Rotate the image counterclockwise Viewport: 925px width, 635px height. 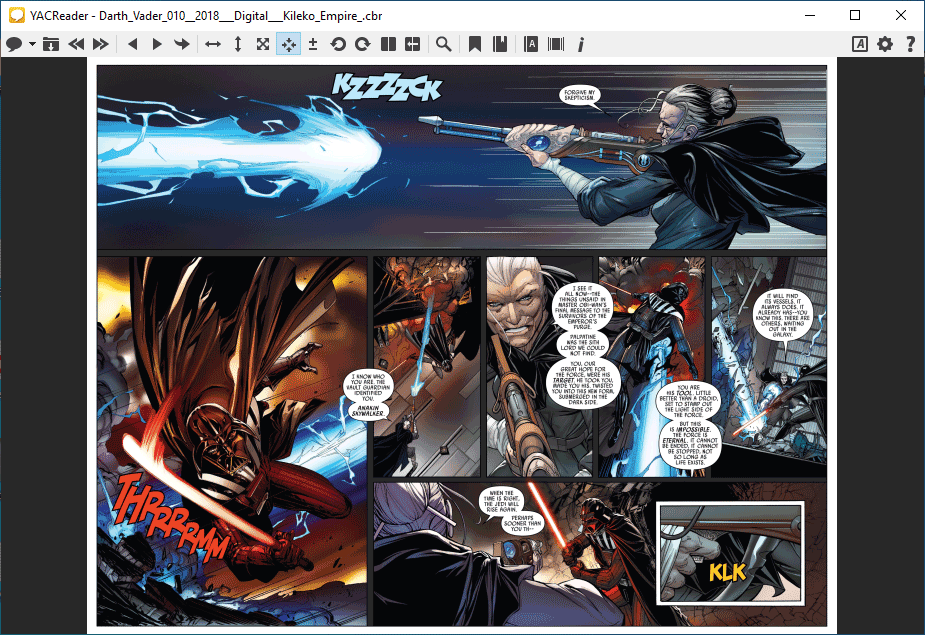click(338, 44)
